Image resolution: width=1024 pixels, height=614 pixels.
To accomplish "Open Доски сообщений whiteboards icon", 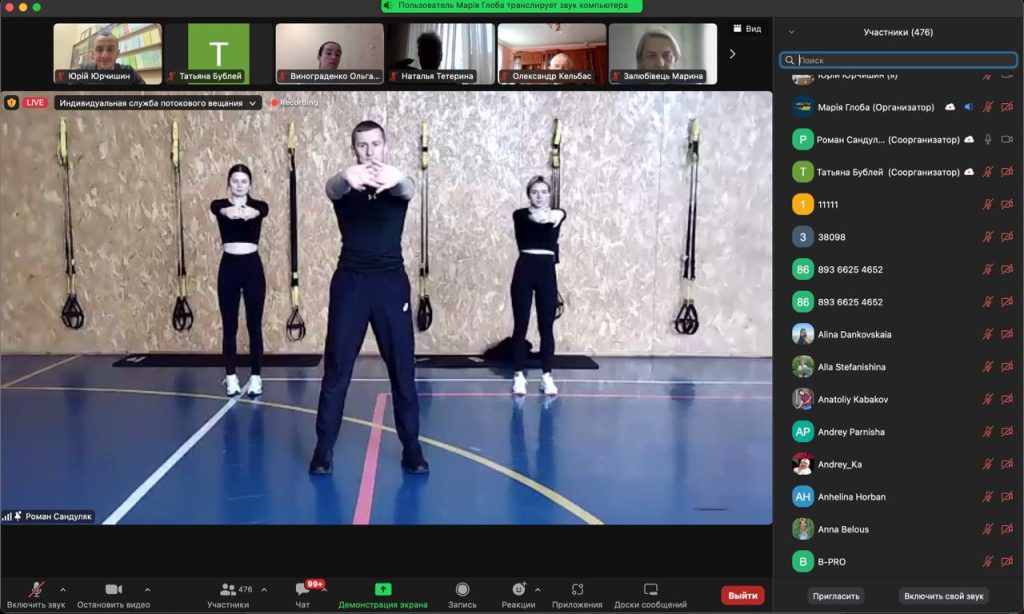I will point(650,589).
